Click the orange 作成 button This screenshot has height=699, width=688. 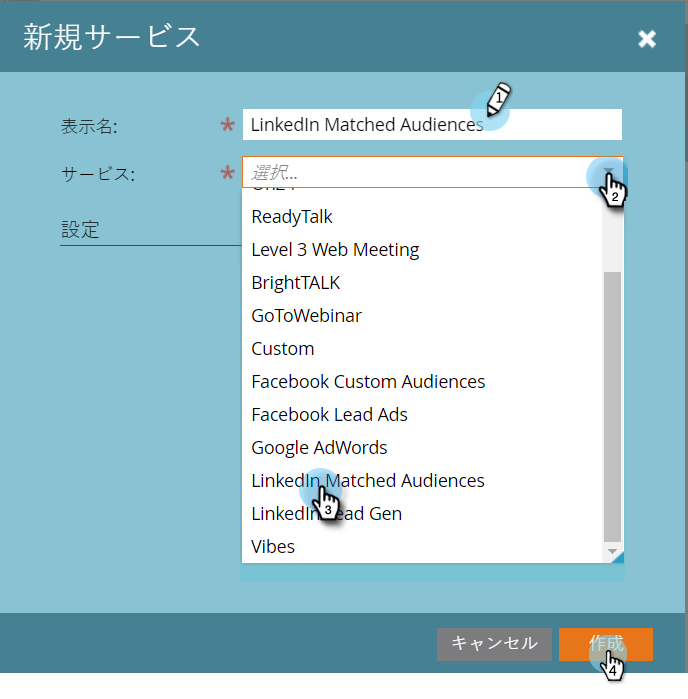606,644
